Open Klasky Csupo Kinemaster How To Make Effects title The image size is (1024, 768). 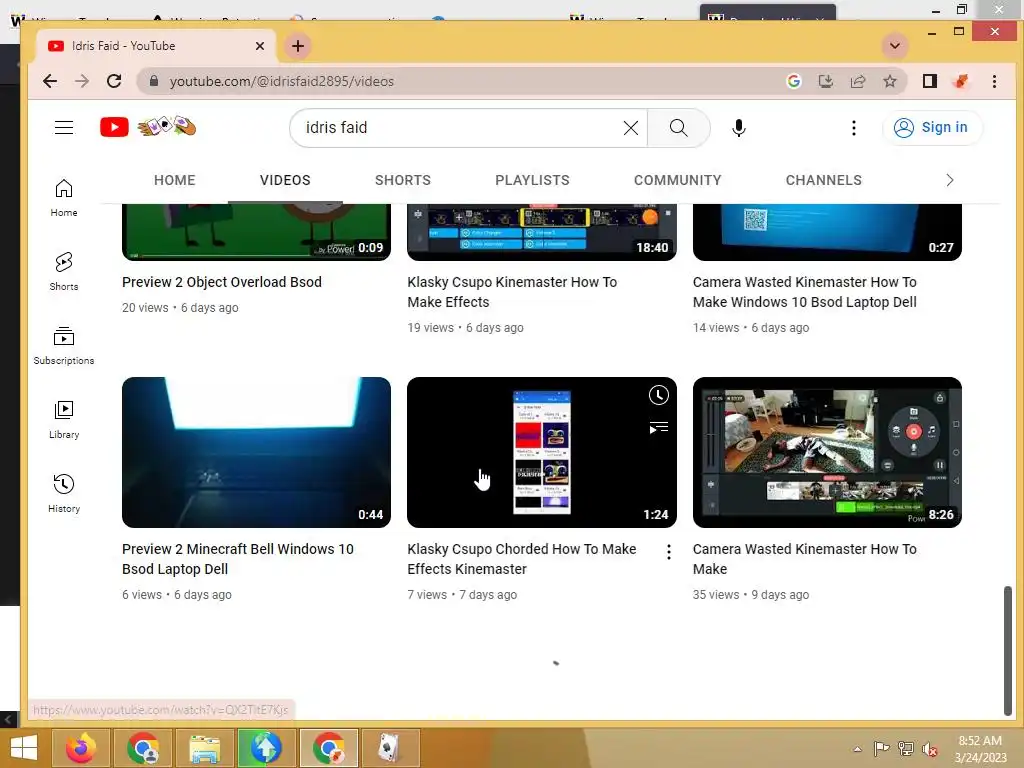[512, 292]
